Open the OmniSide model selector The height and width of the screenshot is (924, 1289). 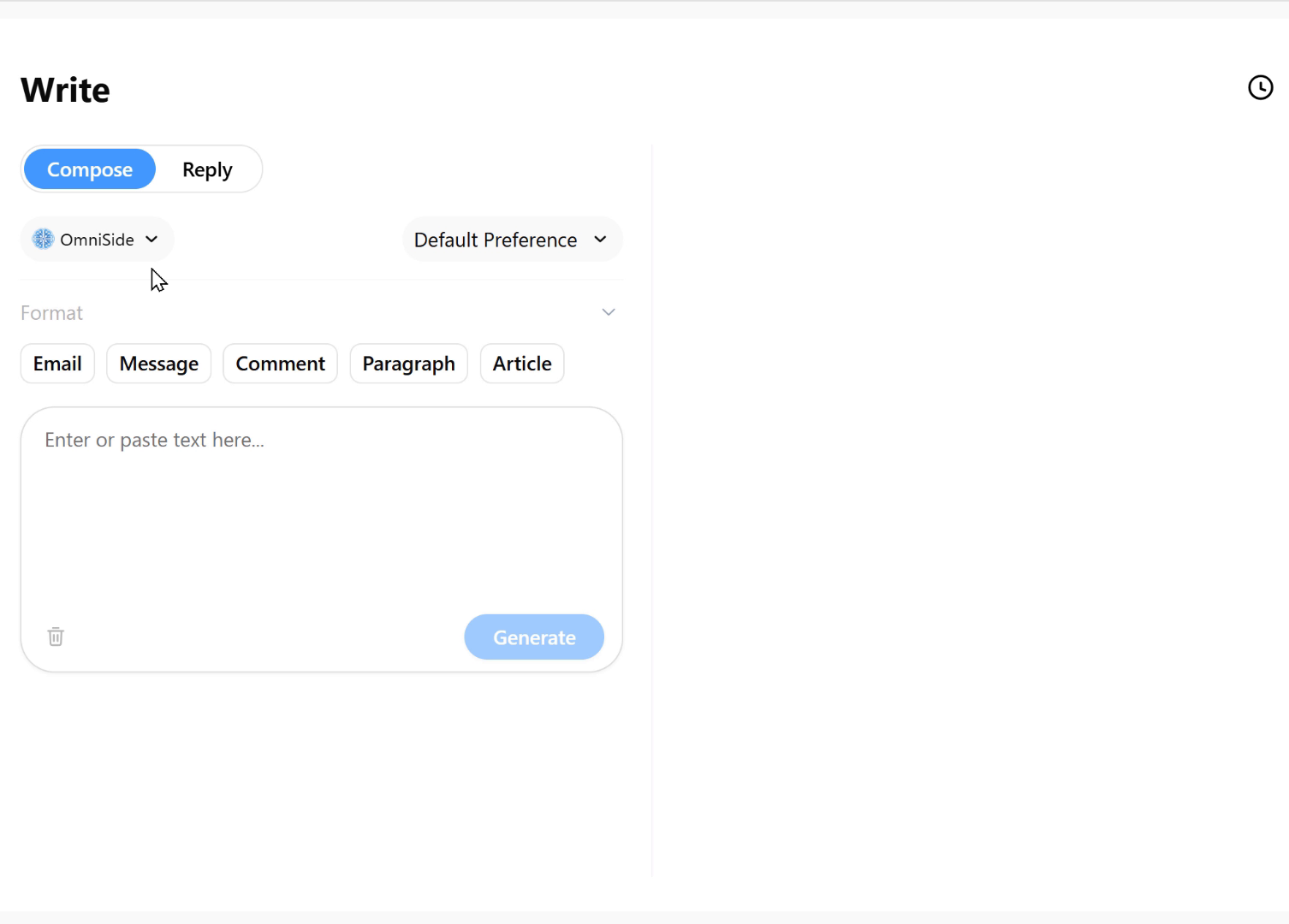tap(97, 240)
